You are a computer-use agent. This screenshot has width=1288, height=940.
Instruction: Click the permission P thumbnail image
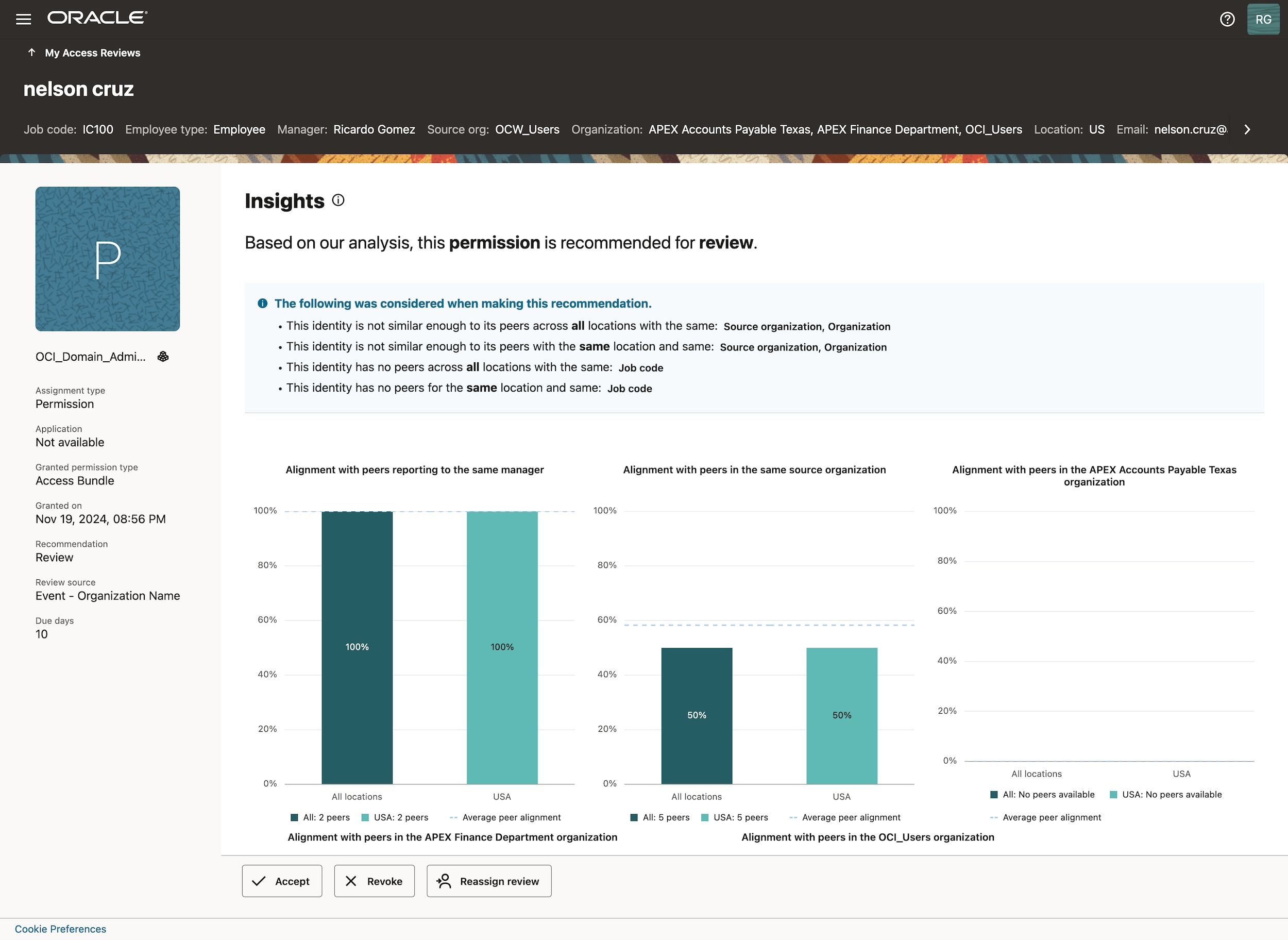[x=107, y=259]
